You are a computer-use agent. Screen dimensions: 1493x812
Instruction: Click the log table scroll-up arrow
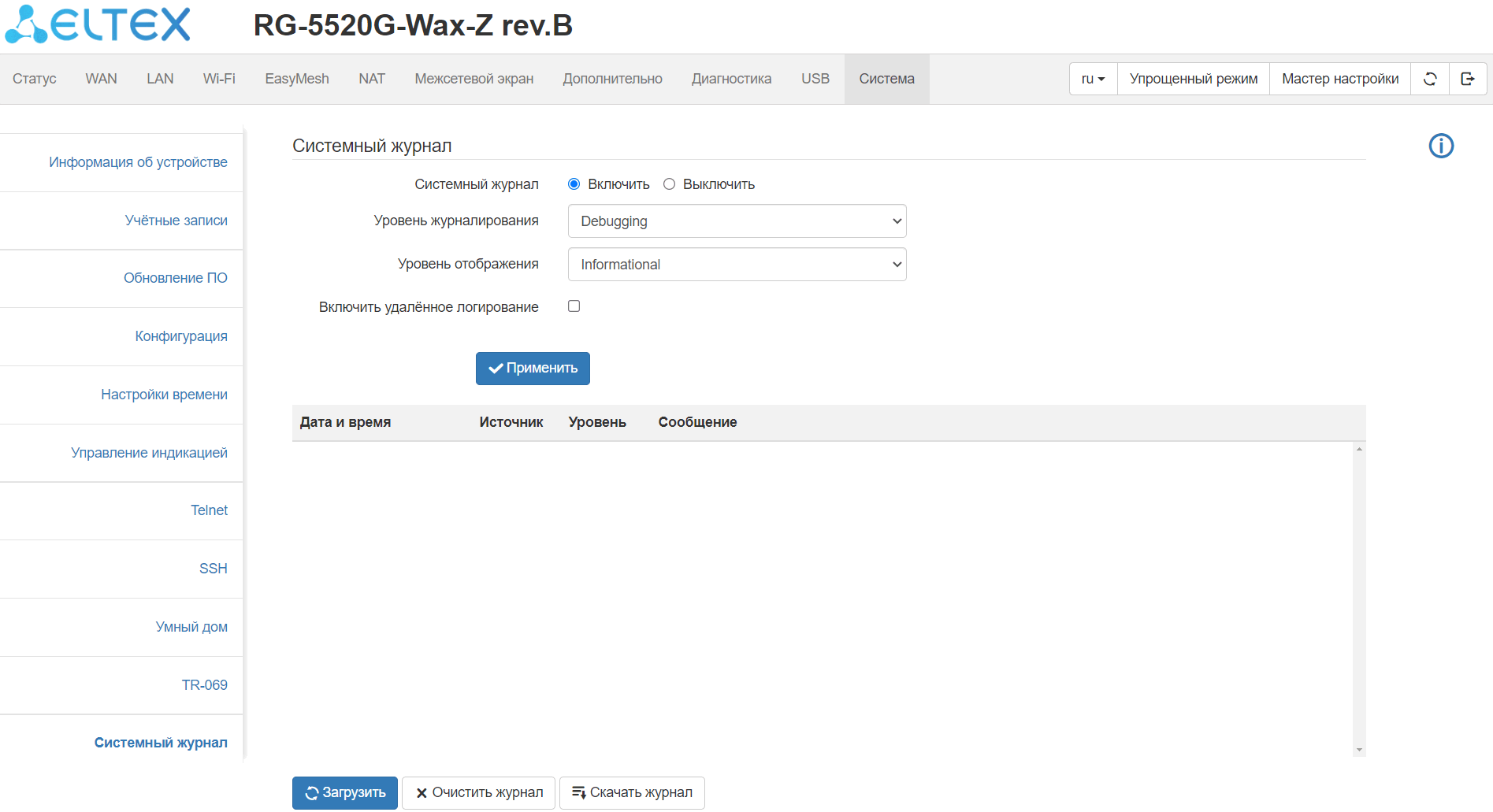point(1359,449)
